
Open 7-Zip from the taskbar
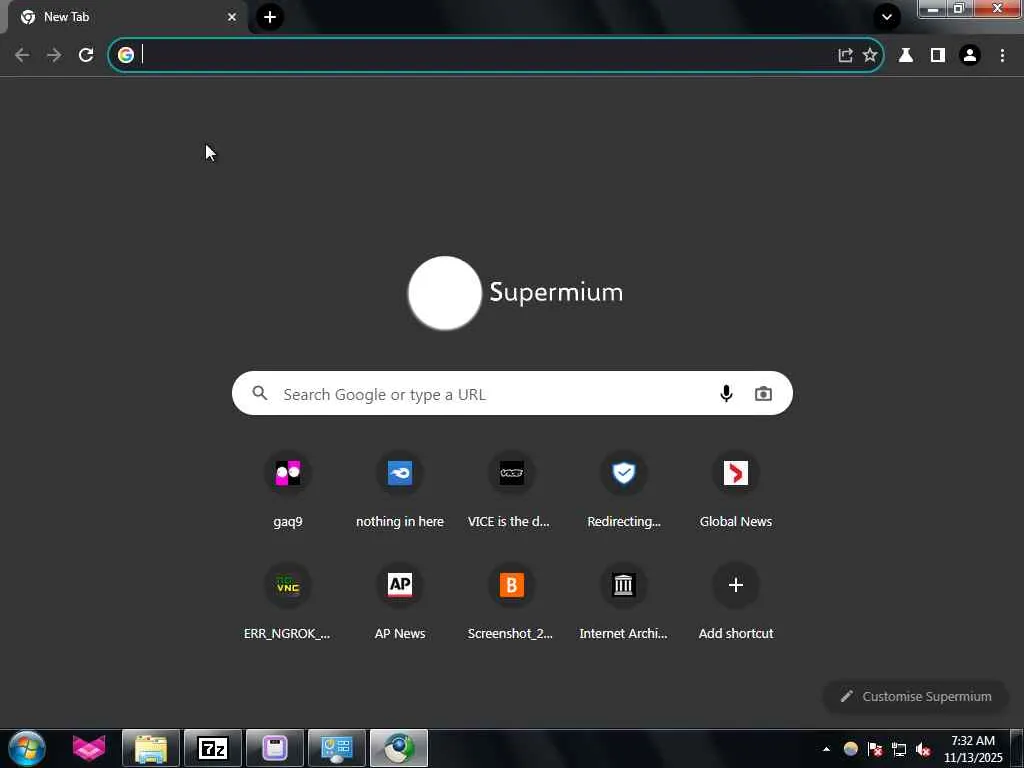tap(213, 748)
